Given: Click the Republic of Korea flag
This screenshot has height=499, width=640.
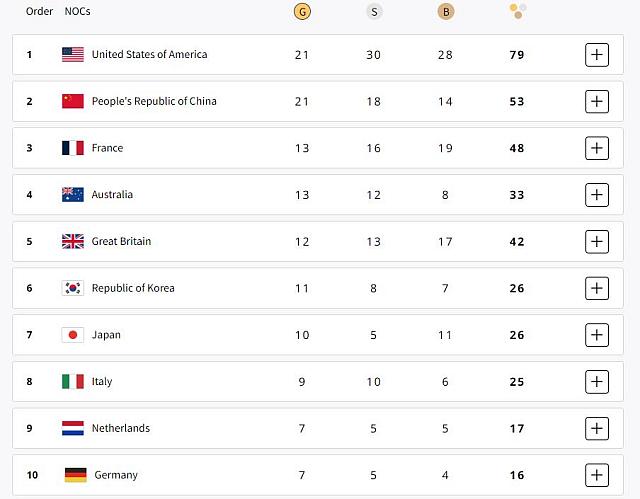Looking at the screenshot, I should [73, 288].
